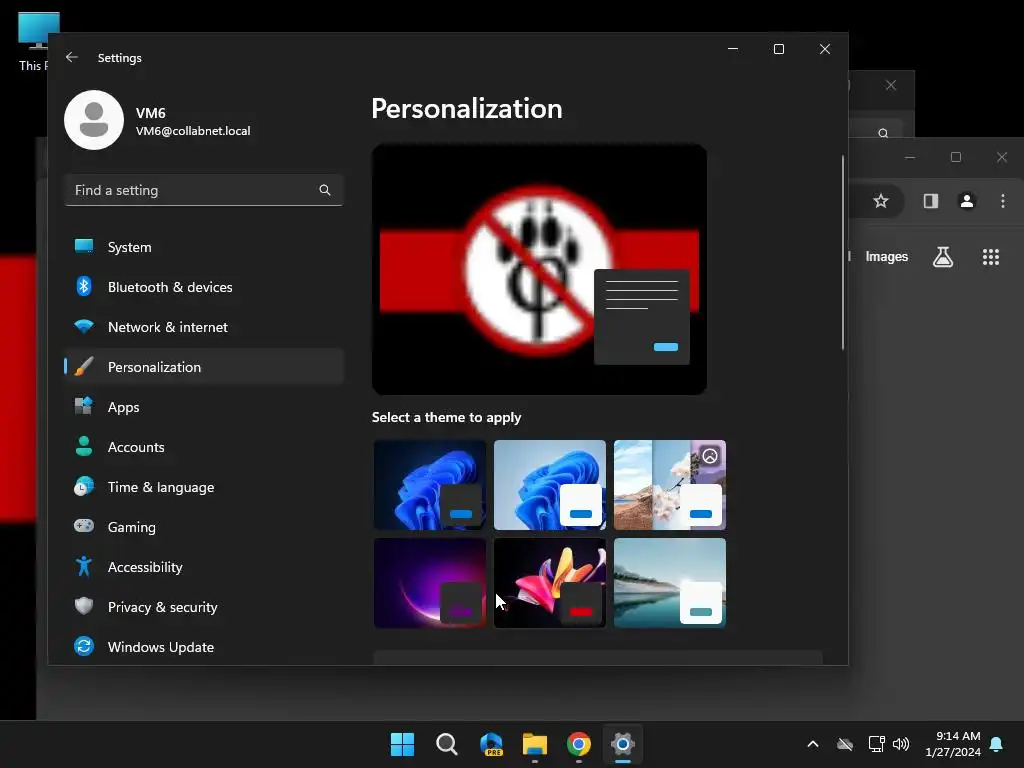
Task: Click the VM6 account avatar picture
Action: (94, 120)
